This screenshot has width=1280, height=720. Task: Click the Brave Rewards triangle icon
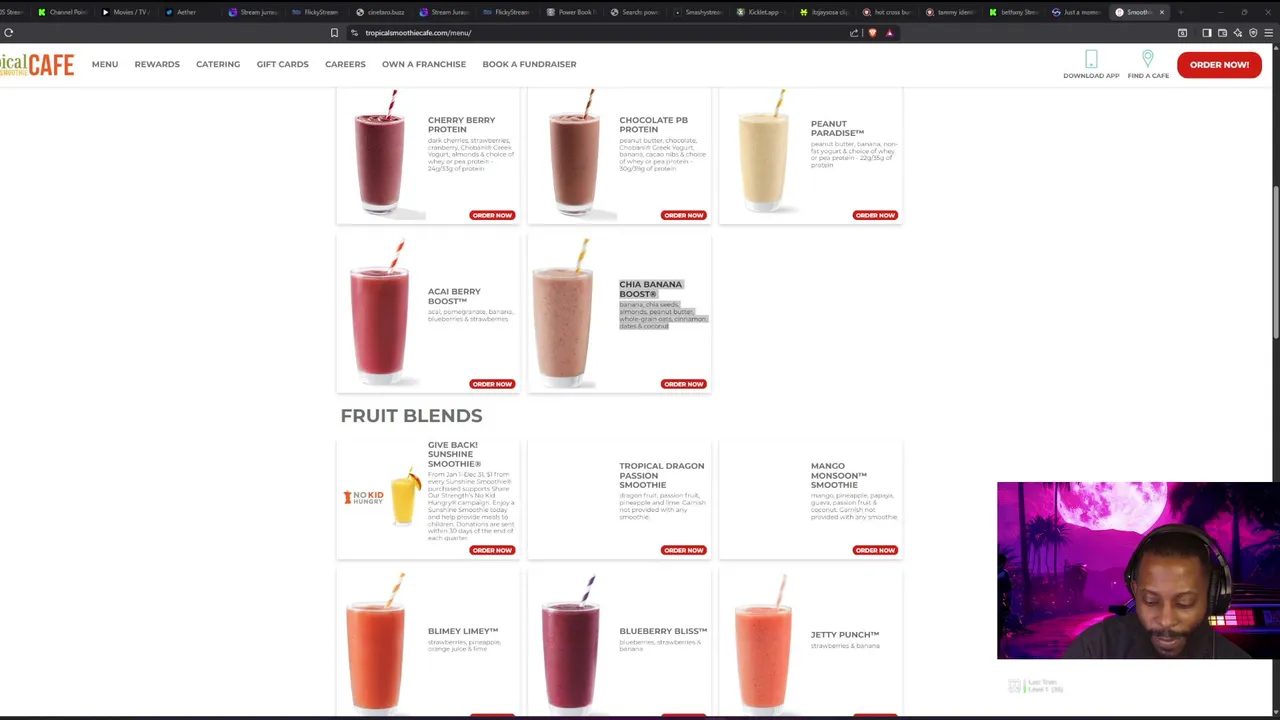889,33
